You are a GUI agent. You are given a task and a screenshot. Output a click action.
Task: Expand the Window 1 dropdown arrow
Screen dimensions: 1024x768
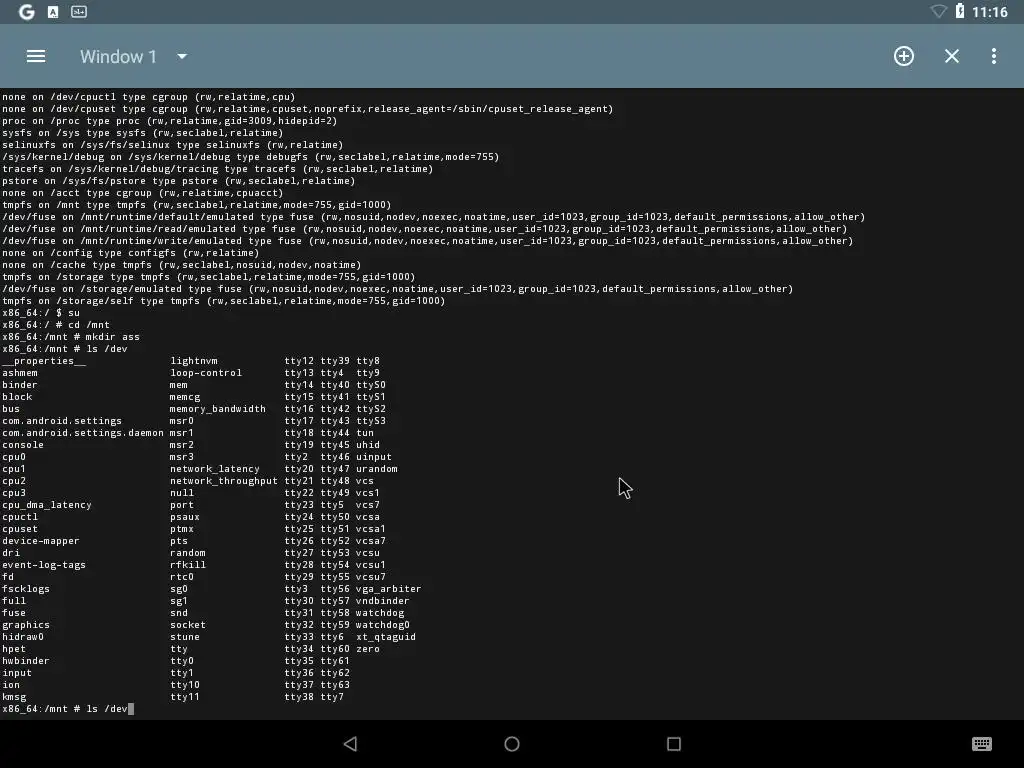coord(182,57)
